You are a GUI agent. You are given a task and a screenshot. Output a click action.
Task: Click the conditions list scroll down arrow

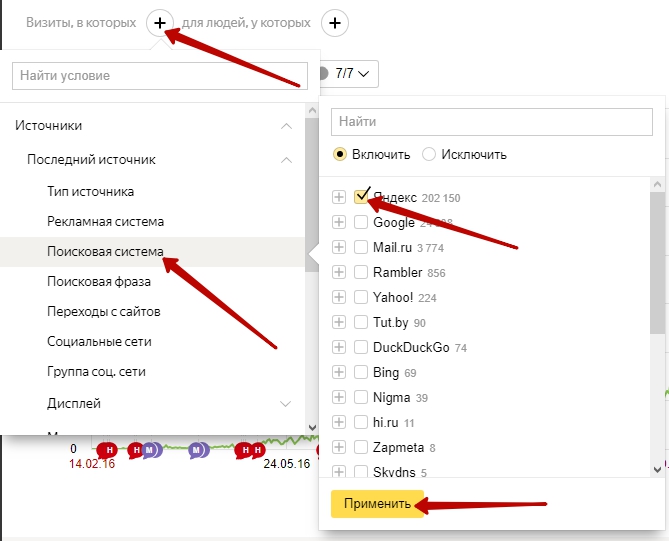[x=312, y=427]
